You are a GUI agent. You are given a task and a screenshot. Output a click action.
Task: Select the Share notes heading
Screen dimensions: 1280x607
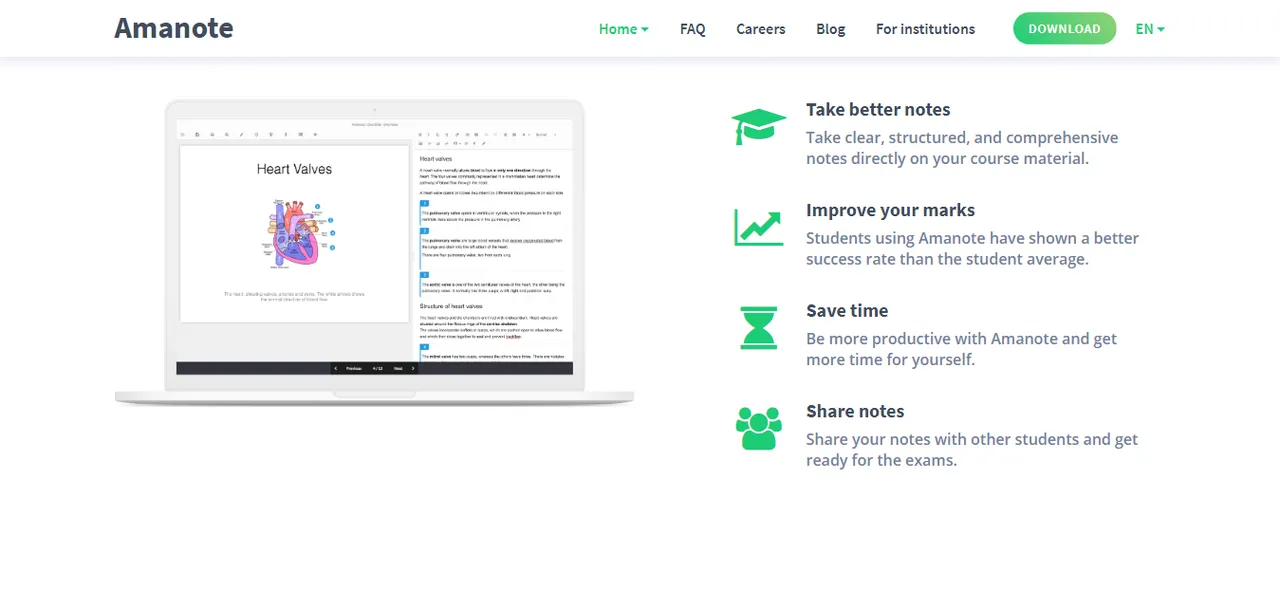coord(855,412)
